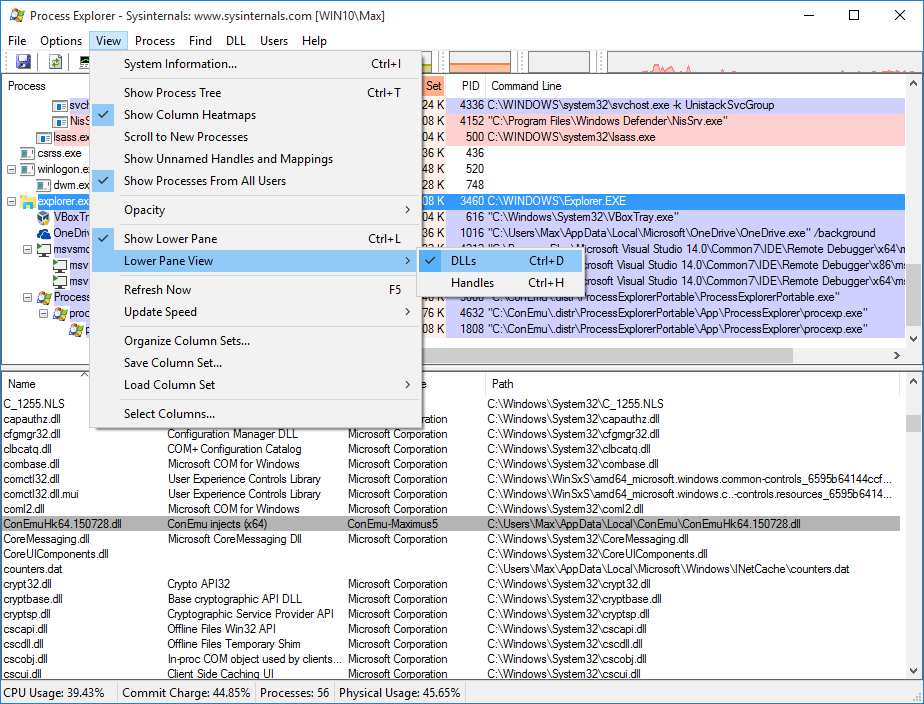Uncheck Show Processes From All Users
Image resolution: width=924 pixels, height=704 pixels.
tap(205, 181)
